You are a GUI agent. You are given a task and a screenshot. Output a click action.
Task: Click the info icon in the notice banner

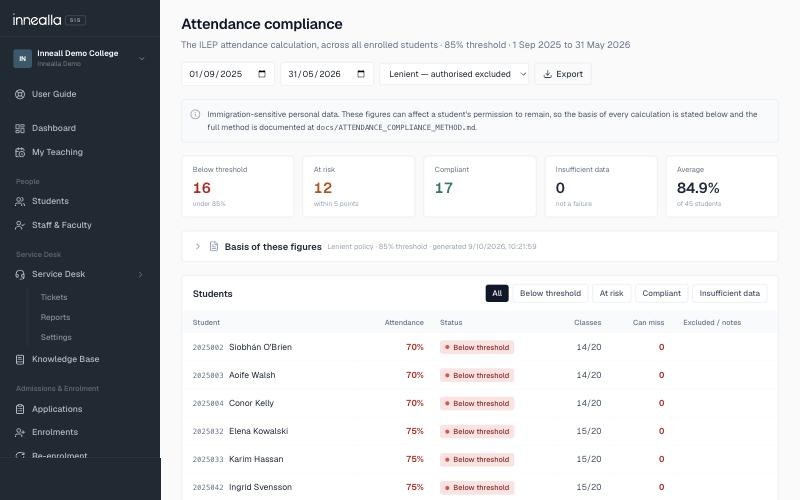(x=195, y=114)
